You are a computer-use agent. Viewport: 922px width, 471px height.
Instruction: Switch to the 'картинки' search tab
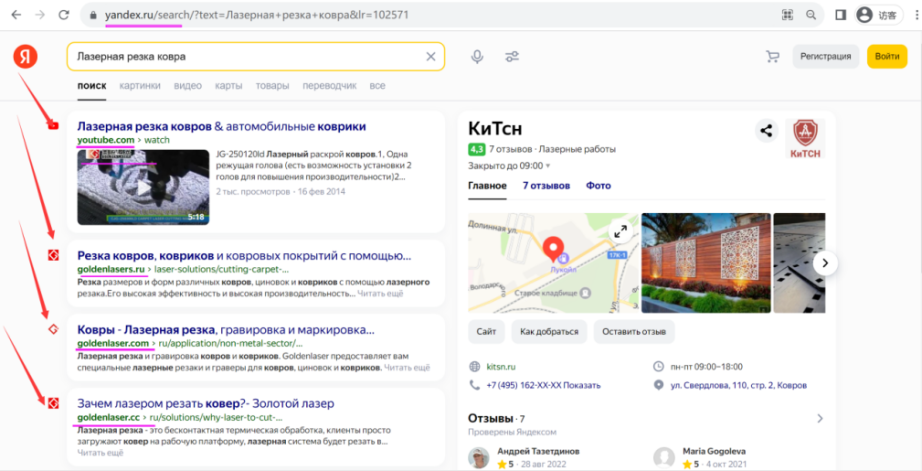coord(140,86)
